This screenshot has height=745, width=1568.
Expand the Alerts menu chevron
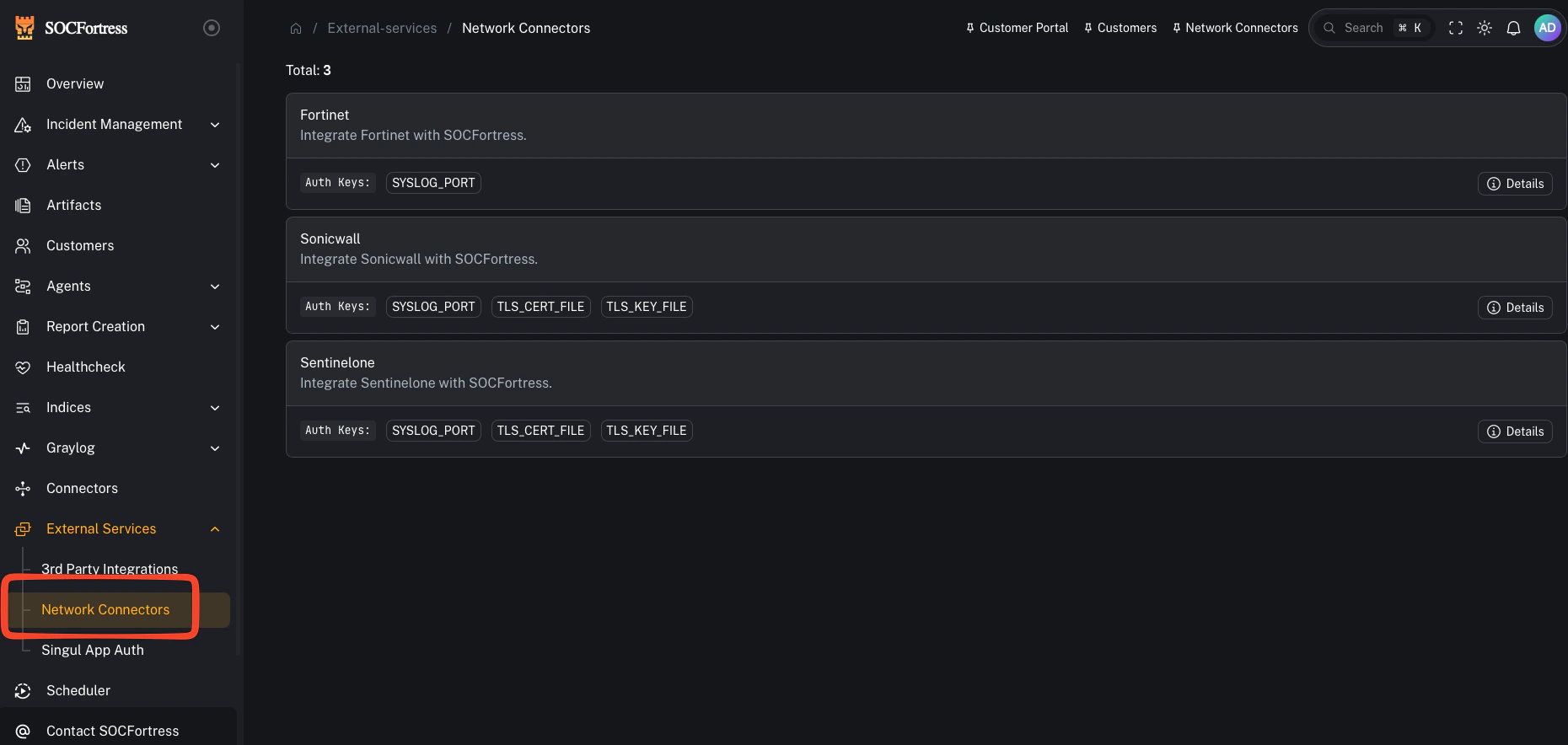tap(215, 165)
